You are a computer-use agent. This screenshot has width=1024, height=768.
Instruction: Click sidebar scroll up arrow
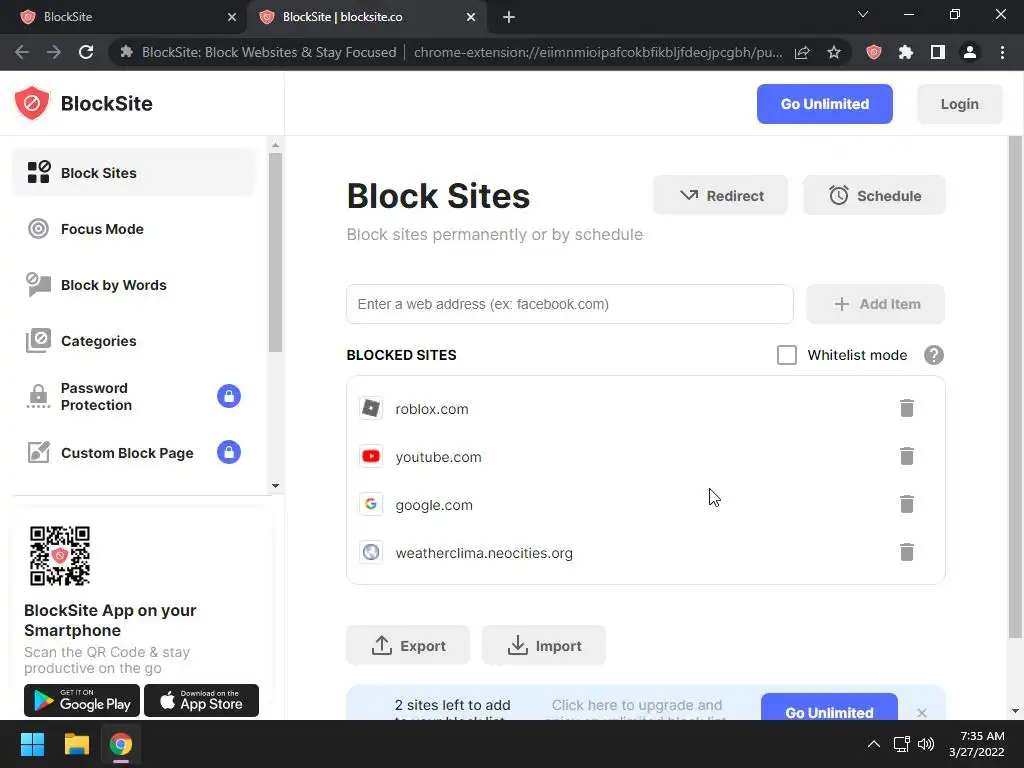point(275,145)
